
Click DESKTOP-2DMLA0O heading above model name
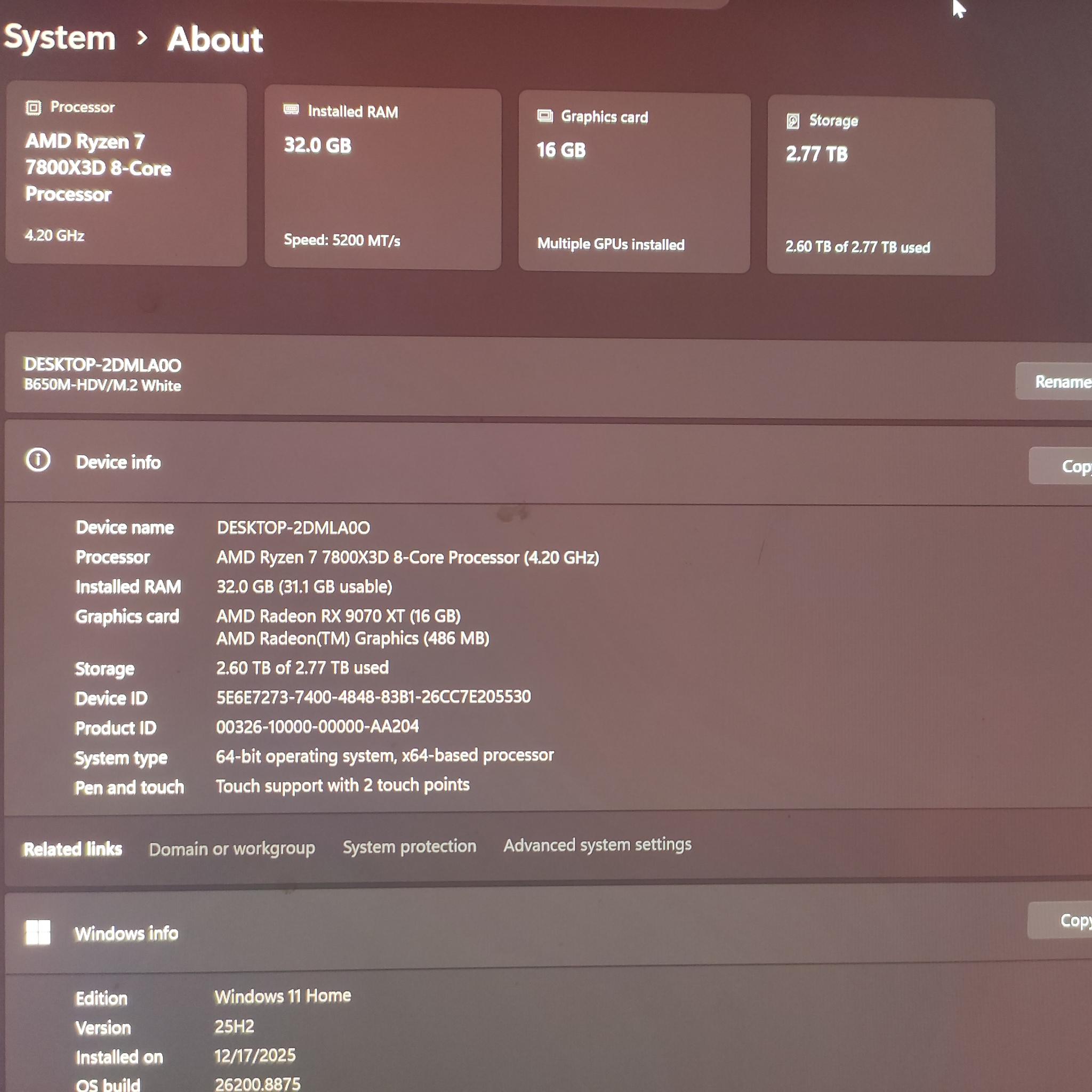click(x=103, y=365)
